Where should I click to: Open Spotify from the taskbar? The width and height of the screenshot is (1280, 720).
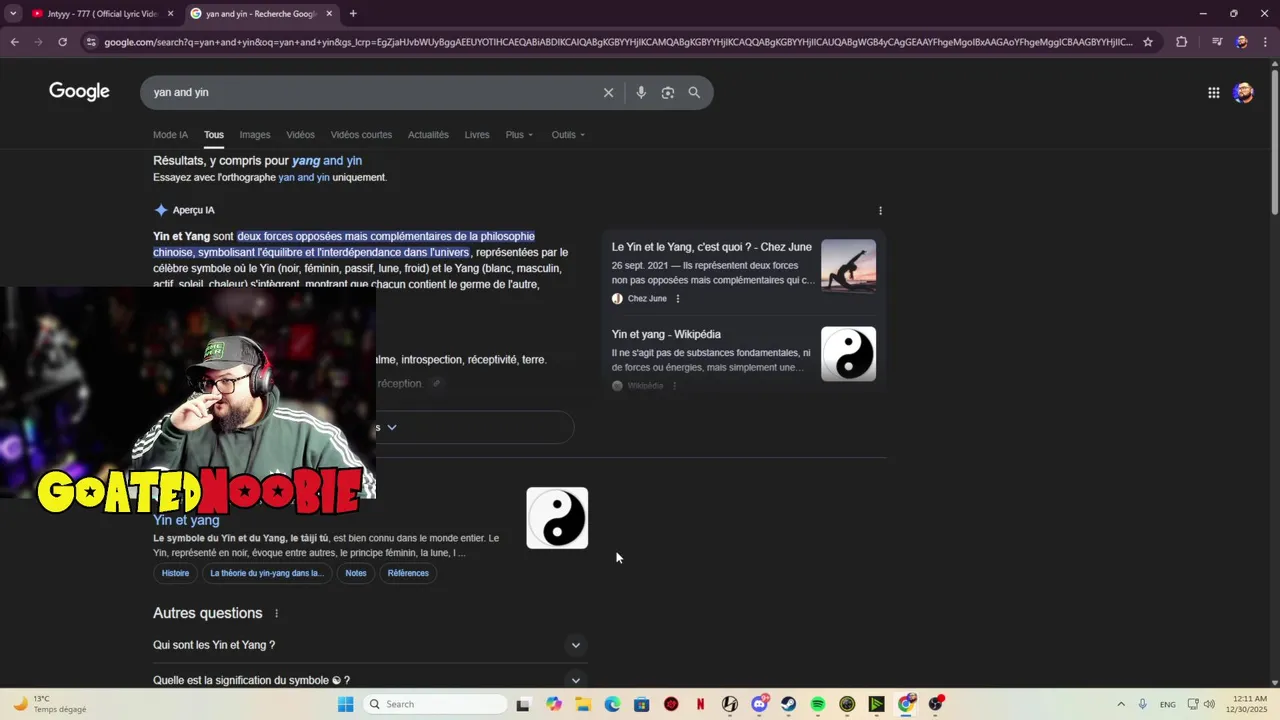pos(817,704)
